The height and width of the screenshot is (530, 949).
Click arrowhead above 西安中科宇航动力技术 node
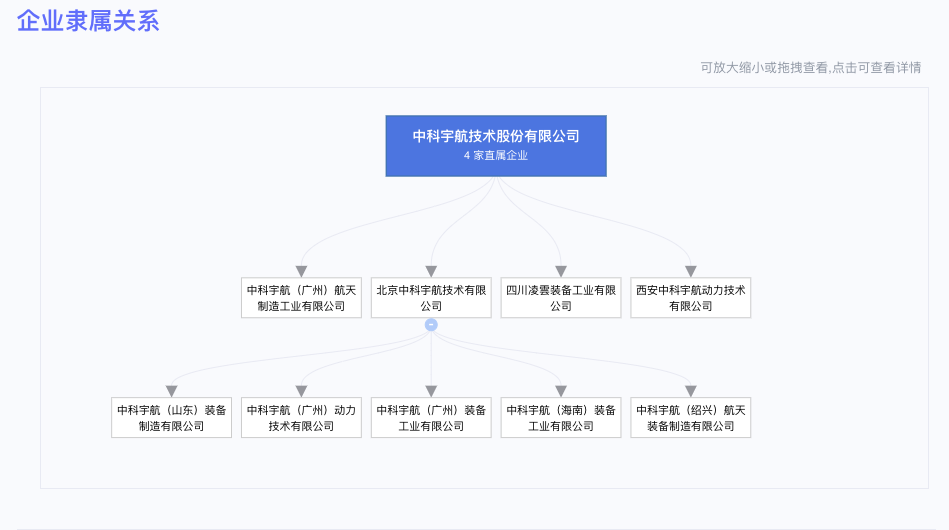pos(691,271)
